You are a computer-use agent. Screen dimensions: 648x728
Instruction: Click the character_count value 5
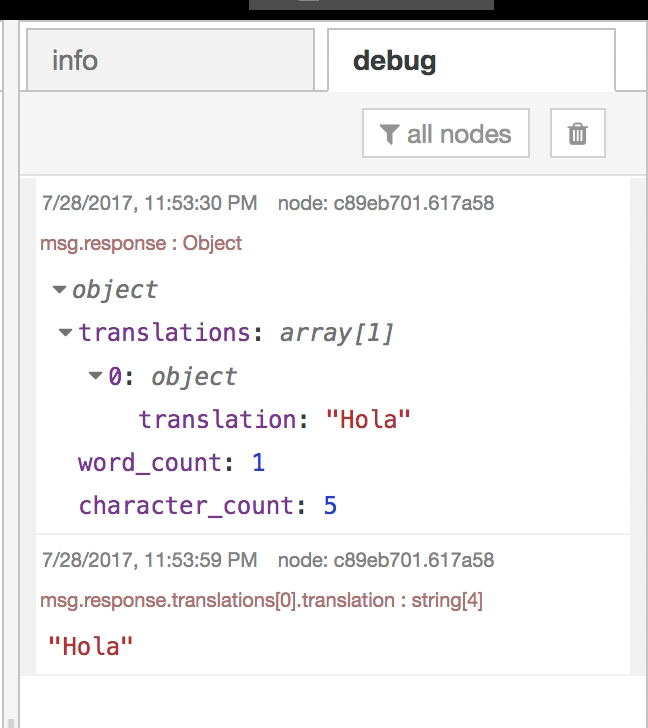[330, 506]
